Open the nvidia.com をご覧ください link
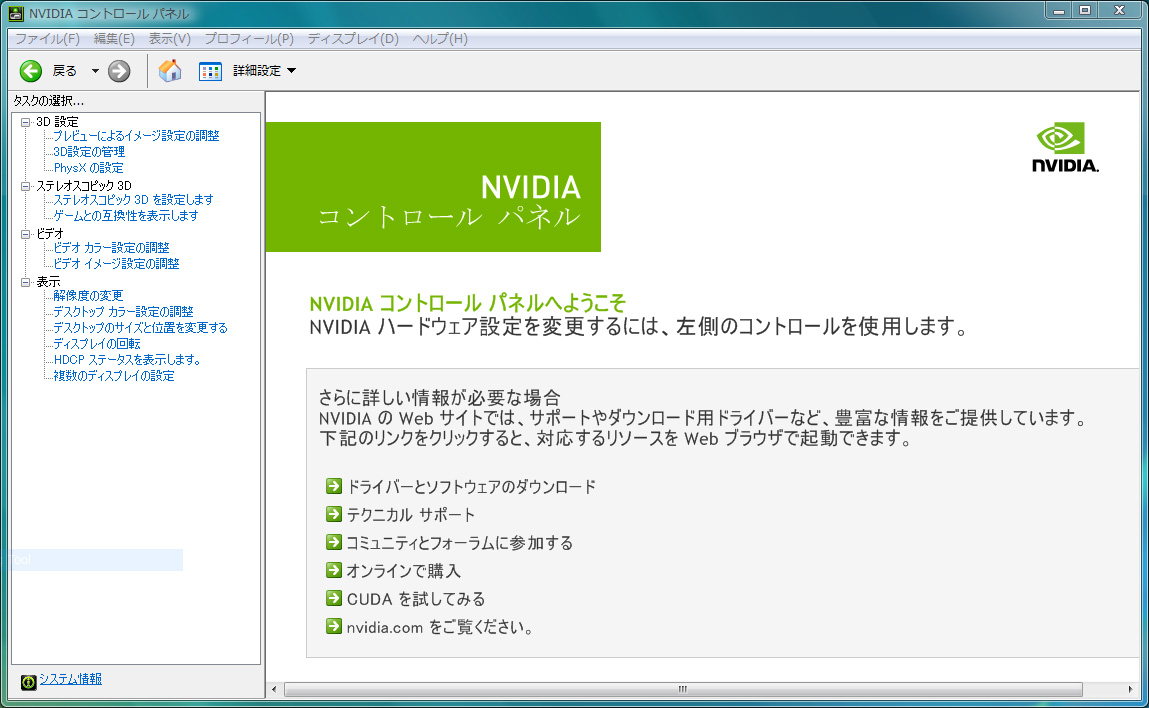The width and height of the screenshot is (1149, 708). pos(440,627)
